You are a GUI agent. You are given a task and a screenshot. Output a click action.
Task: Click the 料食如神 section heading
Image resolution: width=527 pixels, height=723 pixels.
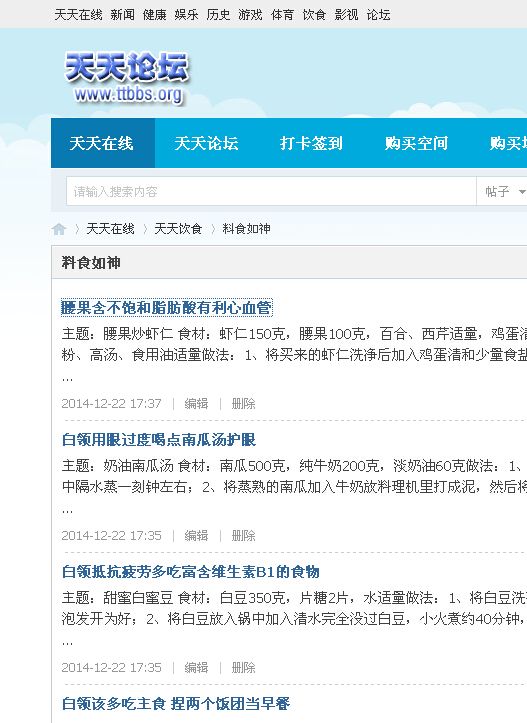tap(91, 263)
